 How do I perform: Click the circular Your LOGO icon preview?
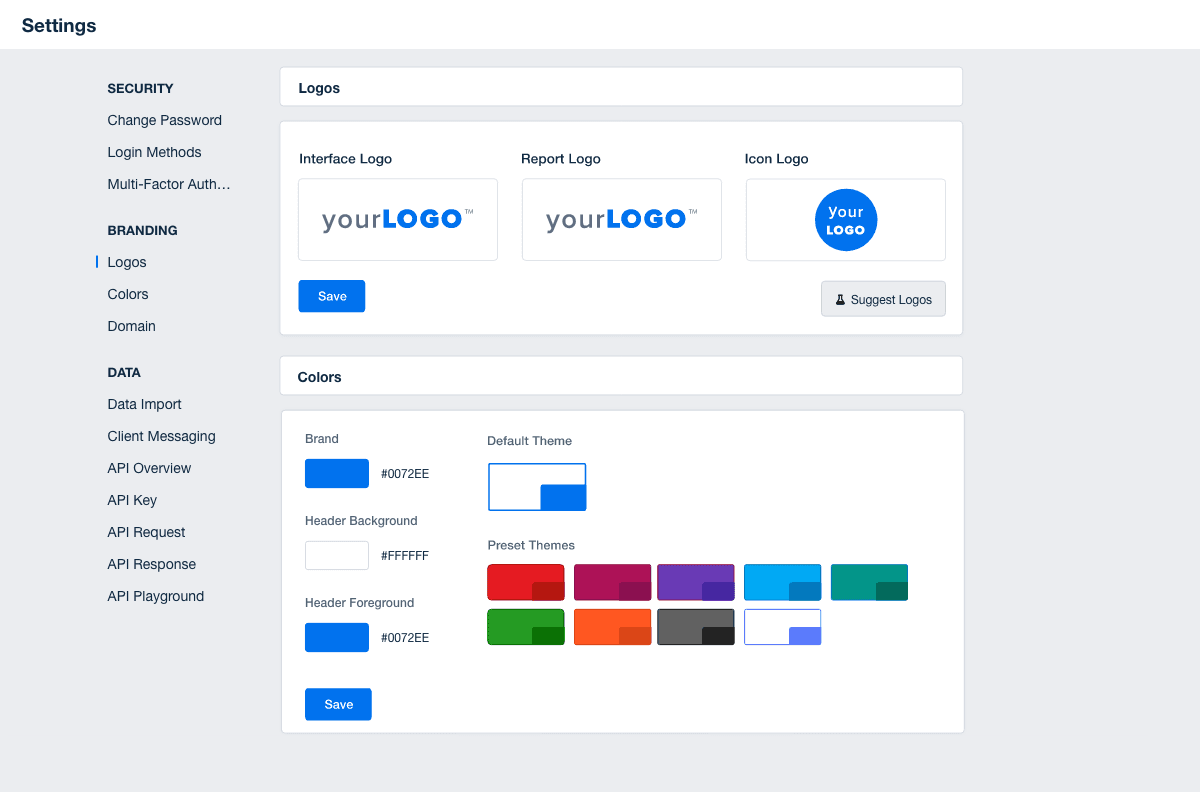click(x=845, y=219)
